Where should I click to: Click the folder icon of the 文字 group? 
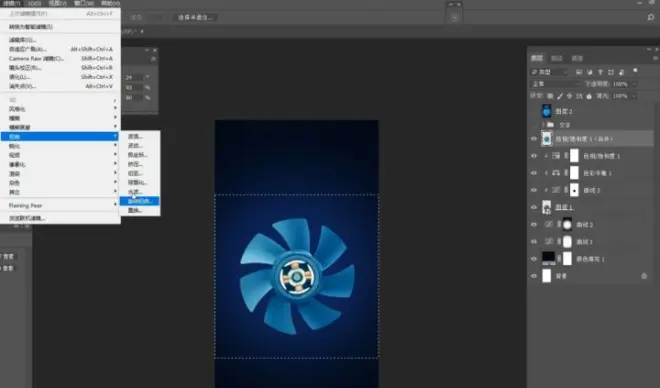click(550, 125)
